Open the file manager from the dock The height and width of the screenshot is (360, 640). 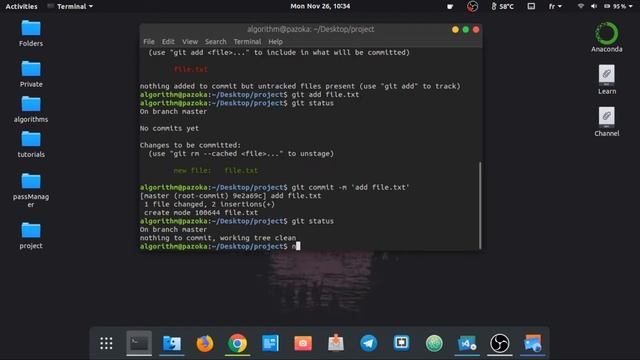click(x=172, y=343)
